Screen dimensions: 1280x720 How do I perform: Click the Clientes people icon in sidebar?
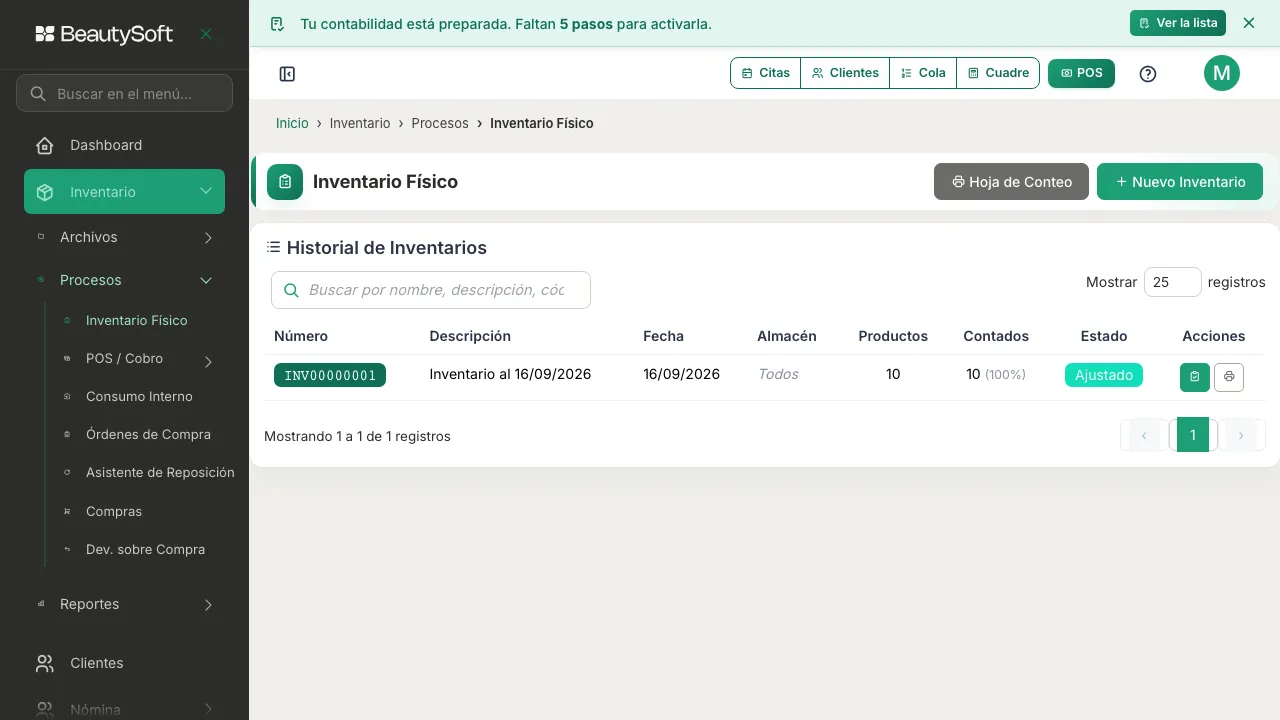(x=45, y=664)
